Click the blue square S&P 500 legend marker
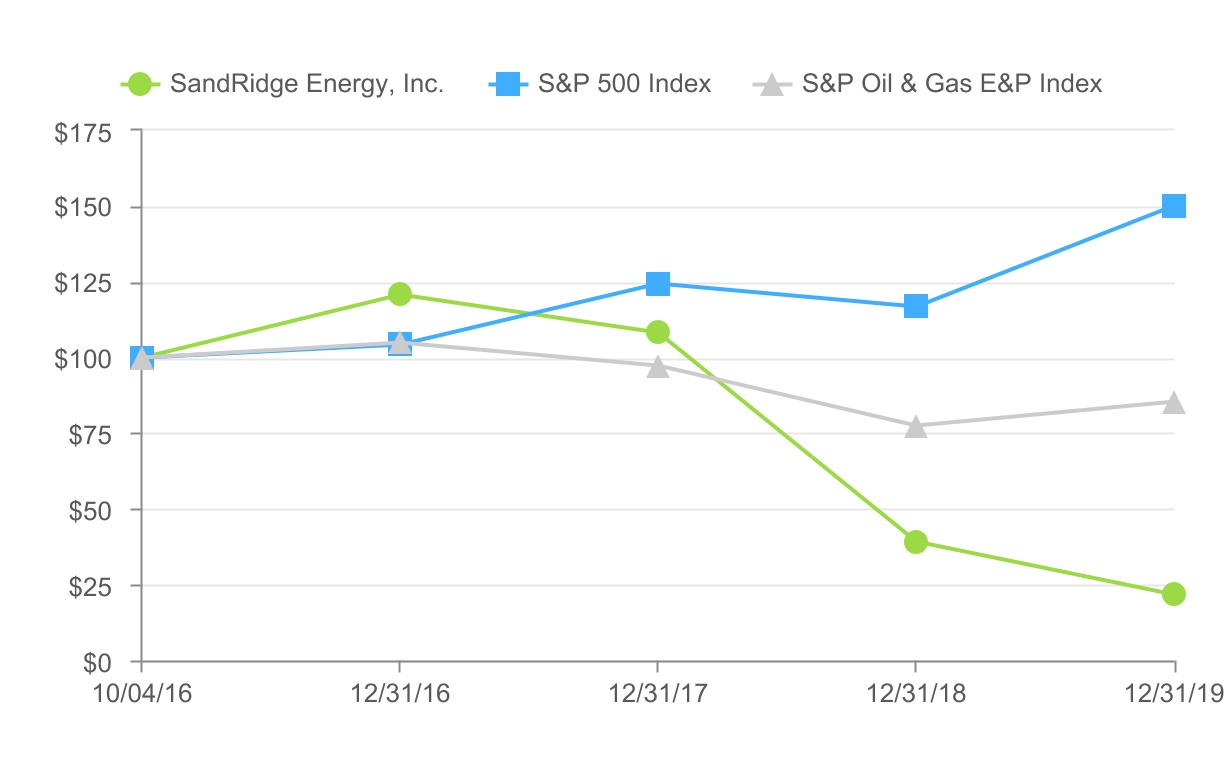Image resolution: width=1228 pixels, height=760 pixels. pyautogui.click(x=508, y=84)
